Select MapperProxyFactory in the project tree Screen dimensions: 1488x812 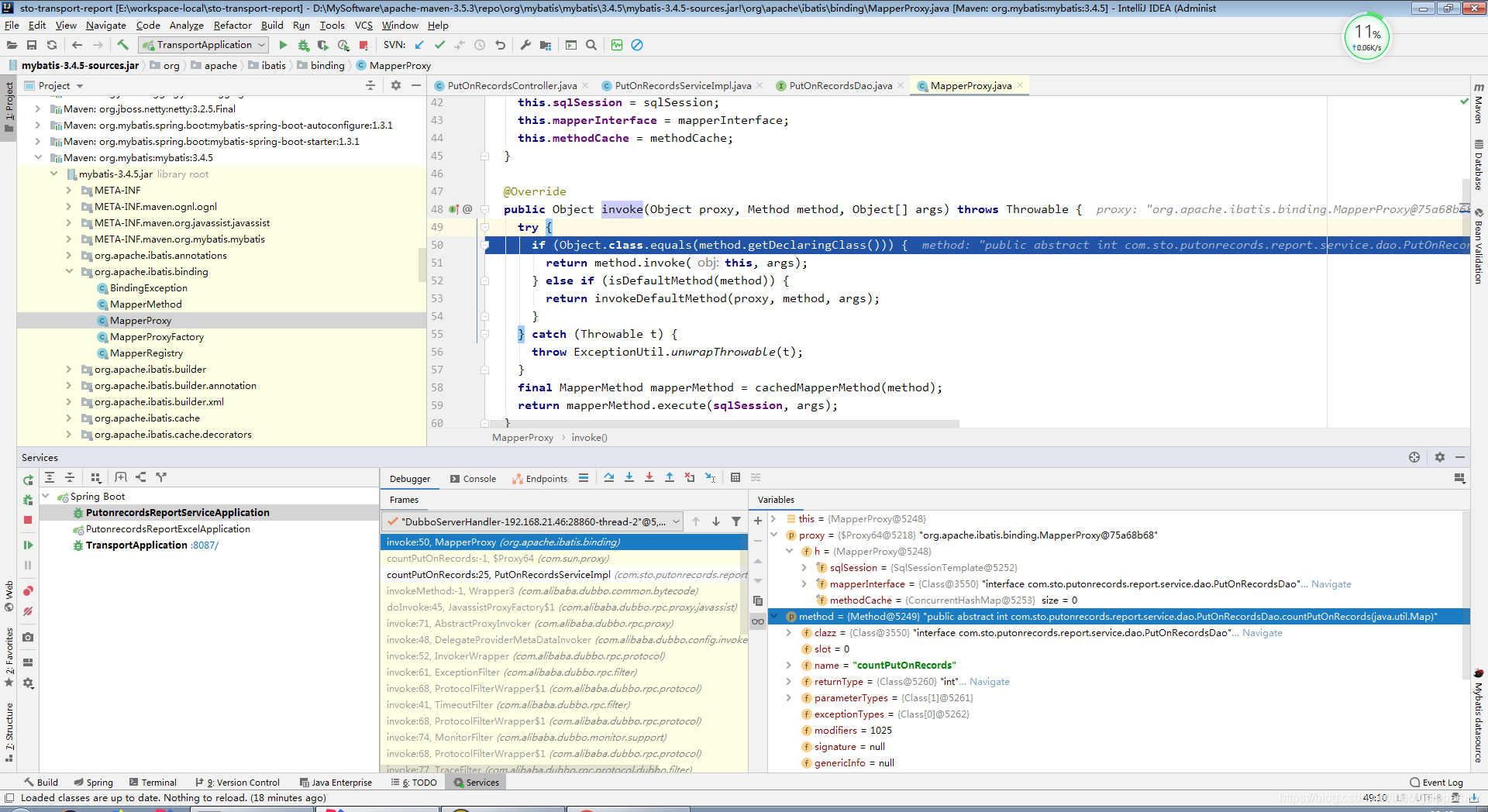[x=157, y=337]
